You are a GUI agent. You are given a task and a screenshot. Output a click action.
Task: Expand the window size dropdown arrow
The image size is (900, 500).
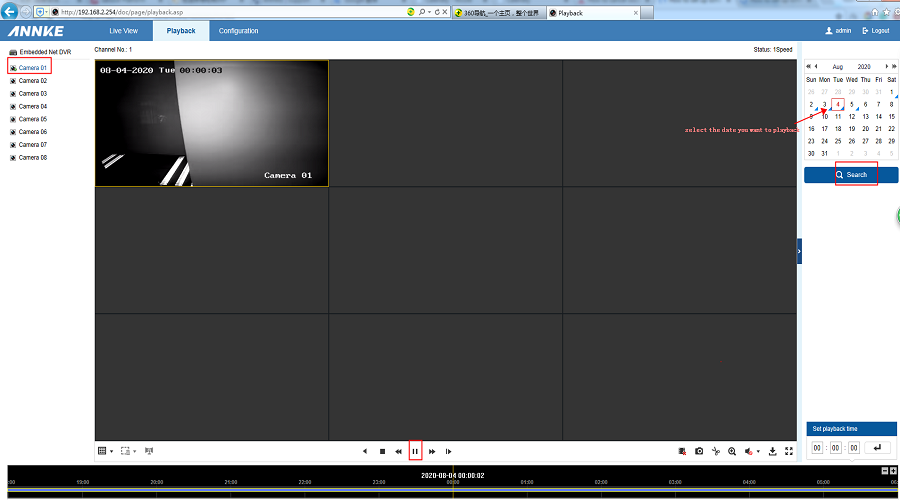tap(135, 451)
